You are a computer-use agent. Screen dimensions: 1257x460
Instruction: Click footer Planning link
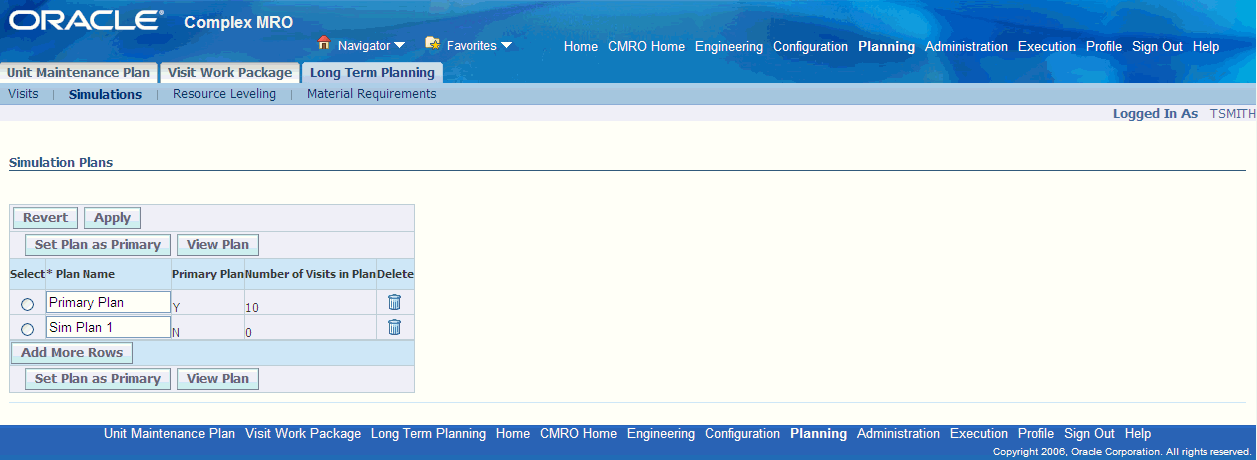(x=818, y=434)
